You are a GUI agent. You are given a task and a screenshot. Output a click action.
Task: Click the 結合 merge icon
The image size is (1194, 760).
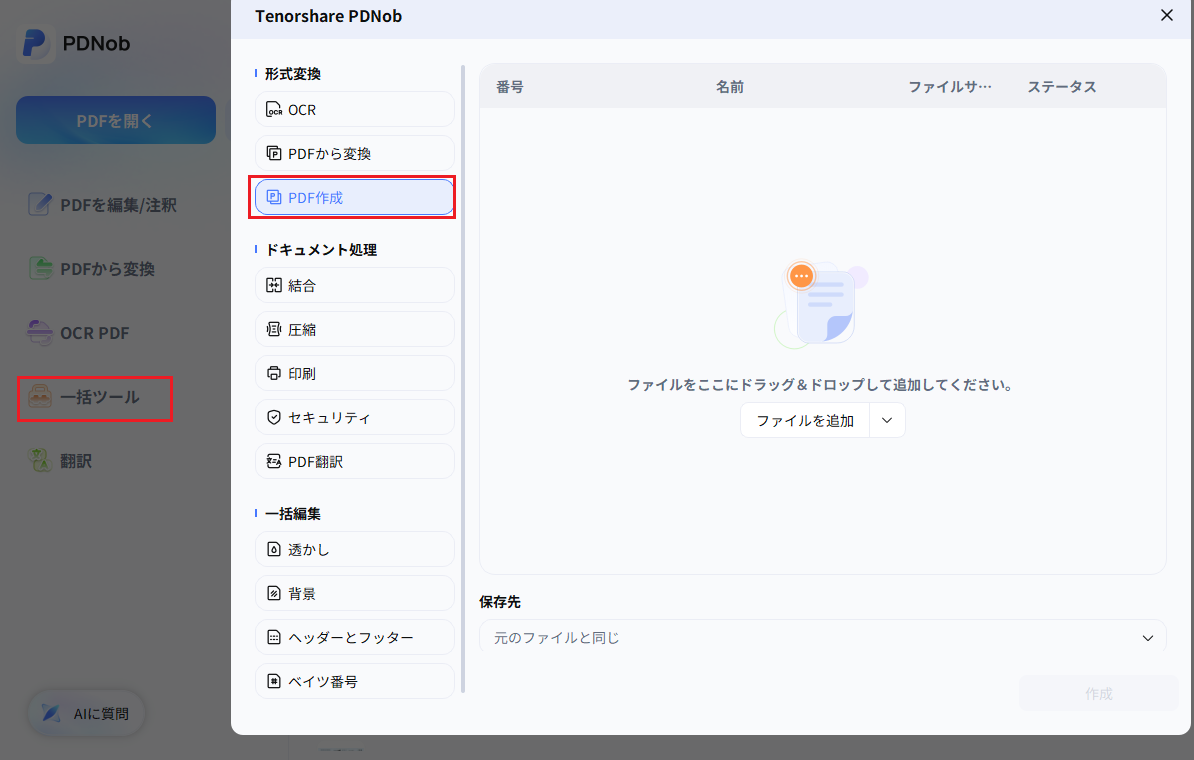(273, 286)
